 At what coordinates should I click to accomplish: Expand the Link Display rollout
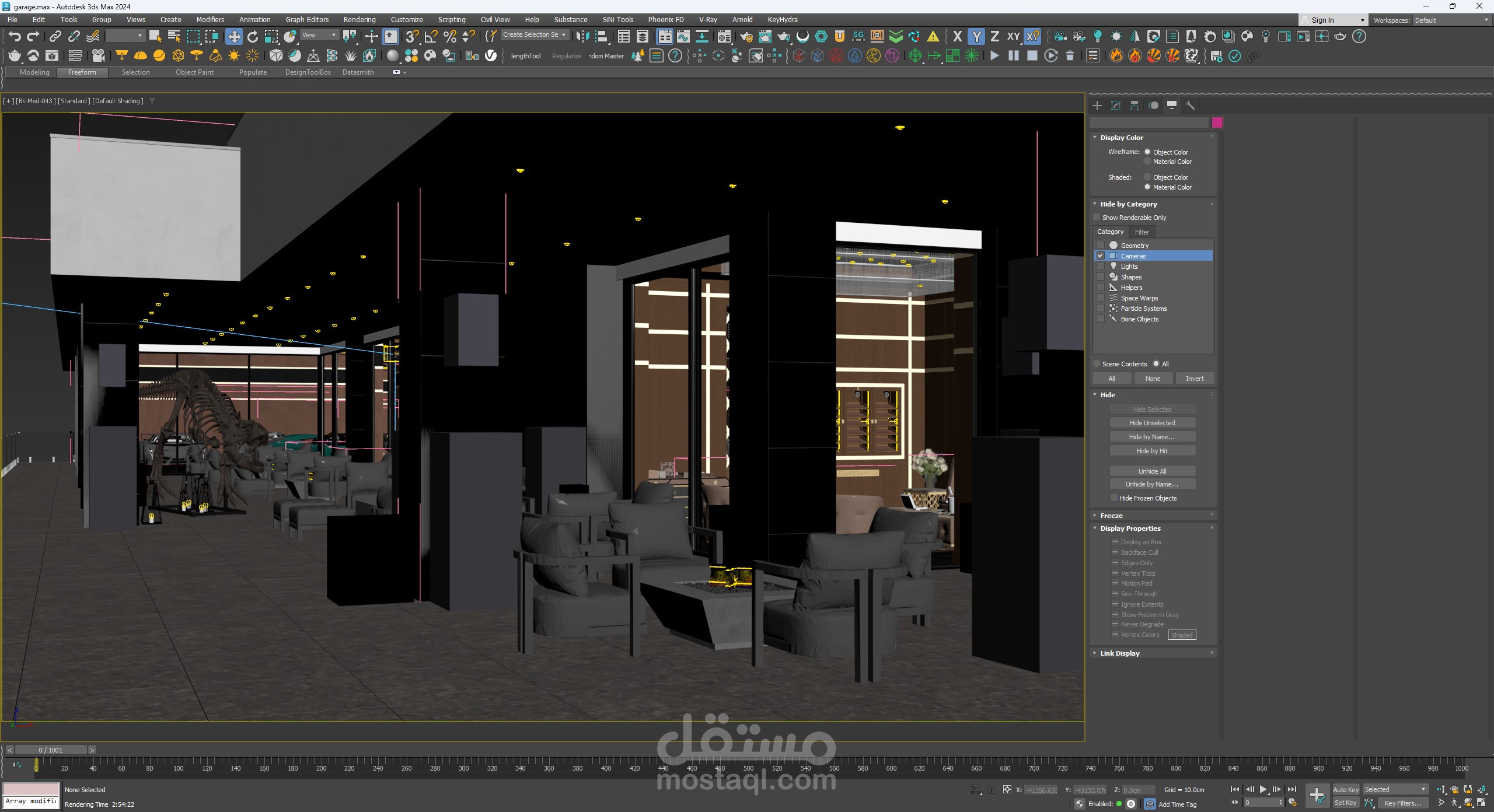pos(1119,653)
